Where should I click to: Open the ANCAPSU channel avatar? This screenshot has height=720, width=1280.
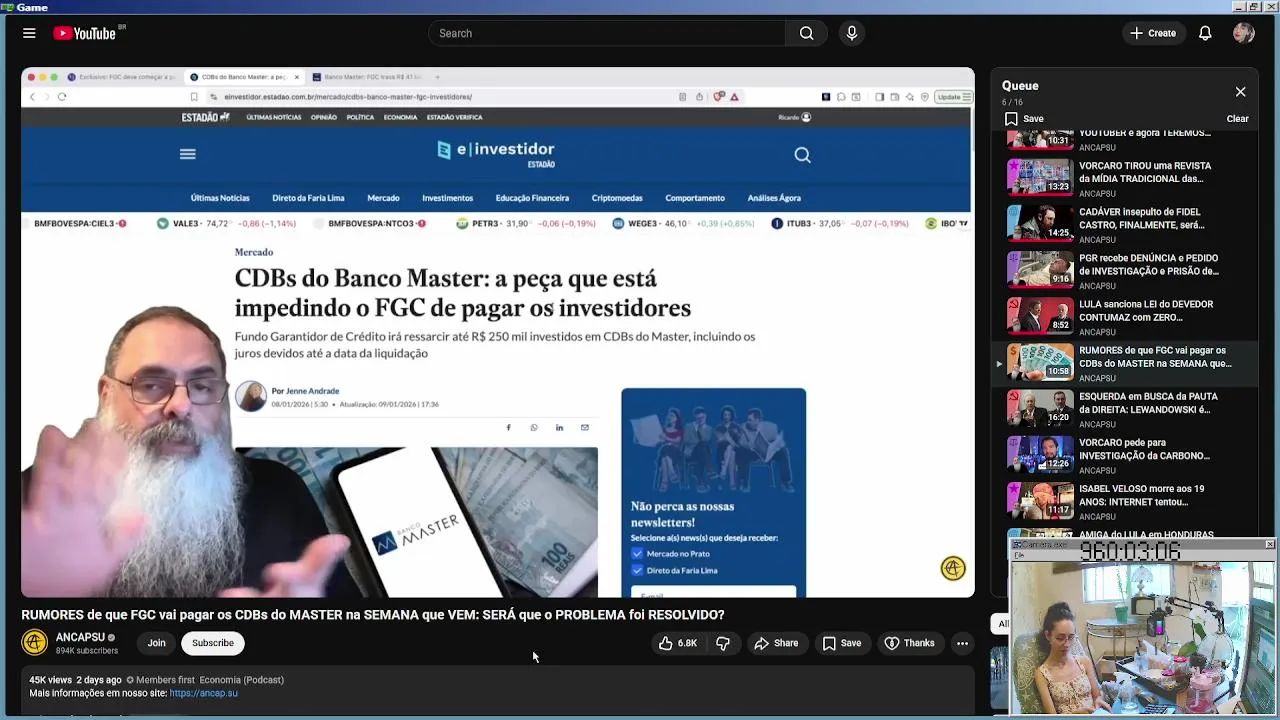[35, 643]
